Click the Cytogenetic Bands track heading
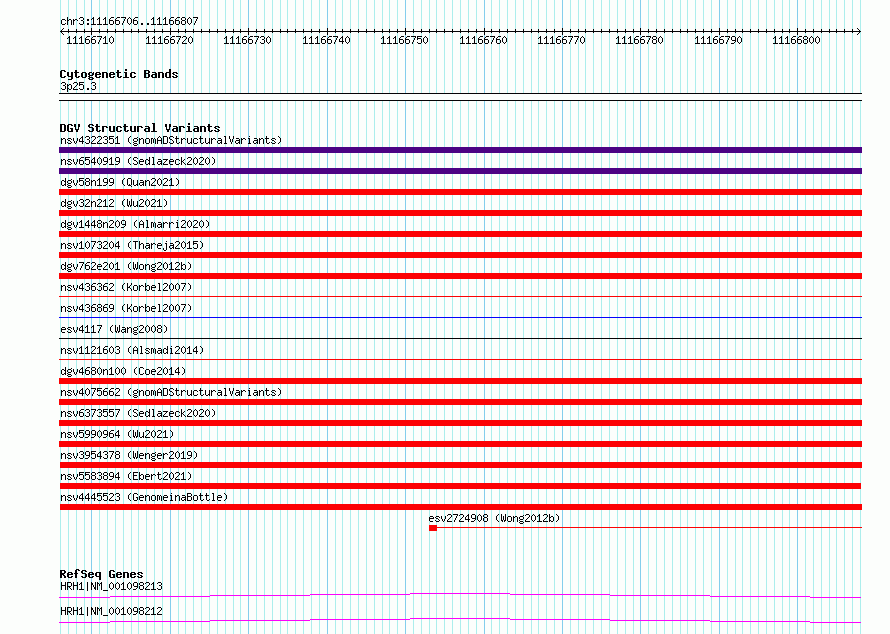Screen dimensions: 890x634 pyautogui.click(x=119, y=74)
